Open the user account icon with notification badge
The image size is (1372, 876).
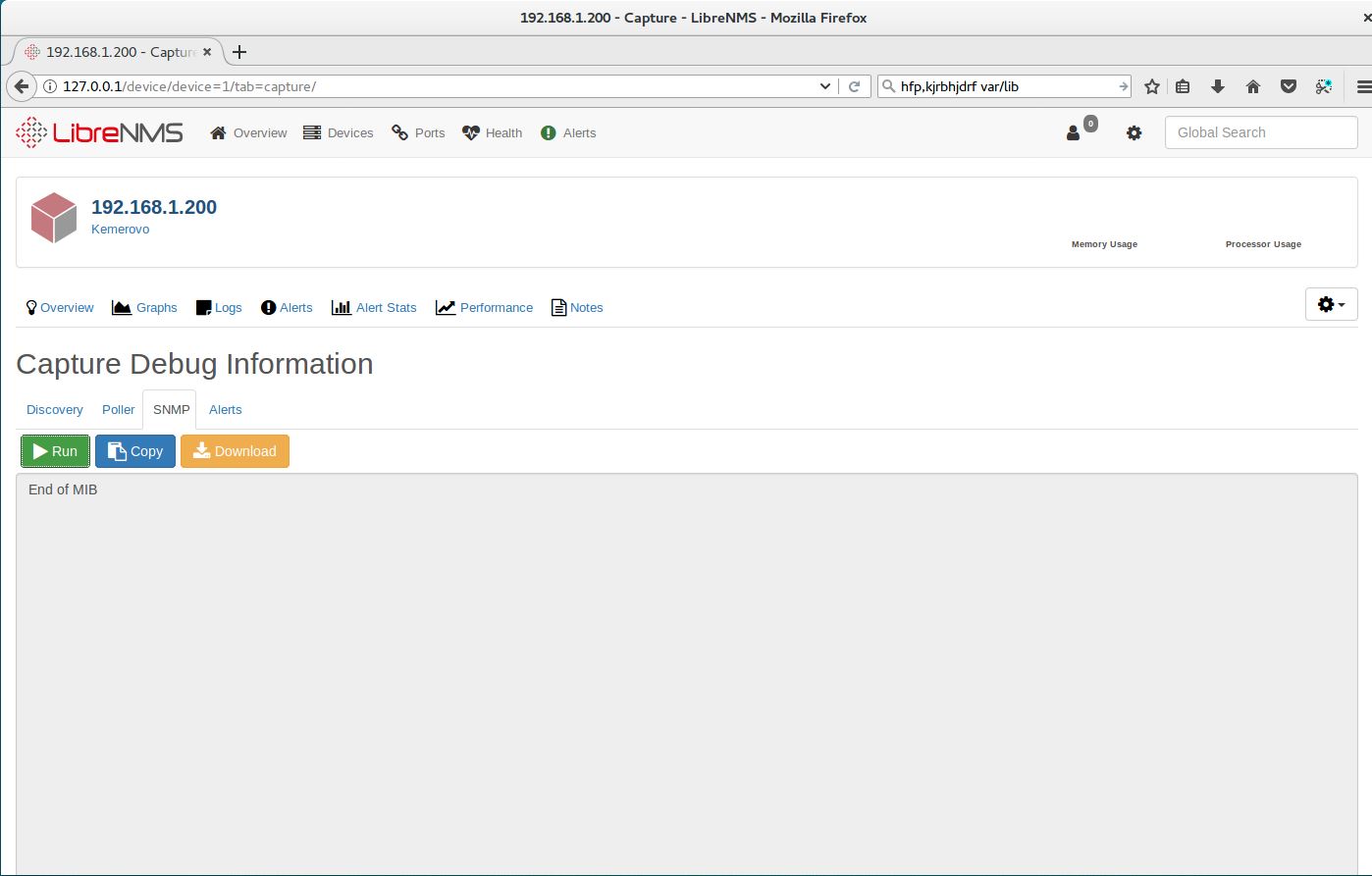coord(1075,132)
